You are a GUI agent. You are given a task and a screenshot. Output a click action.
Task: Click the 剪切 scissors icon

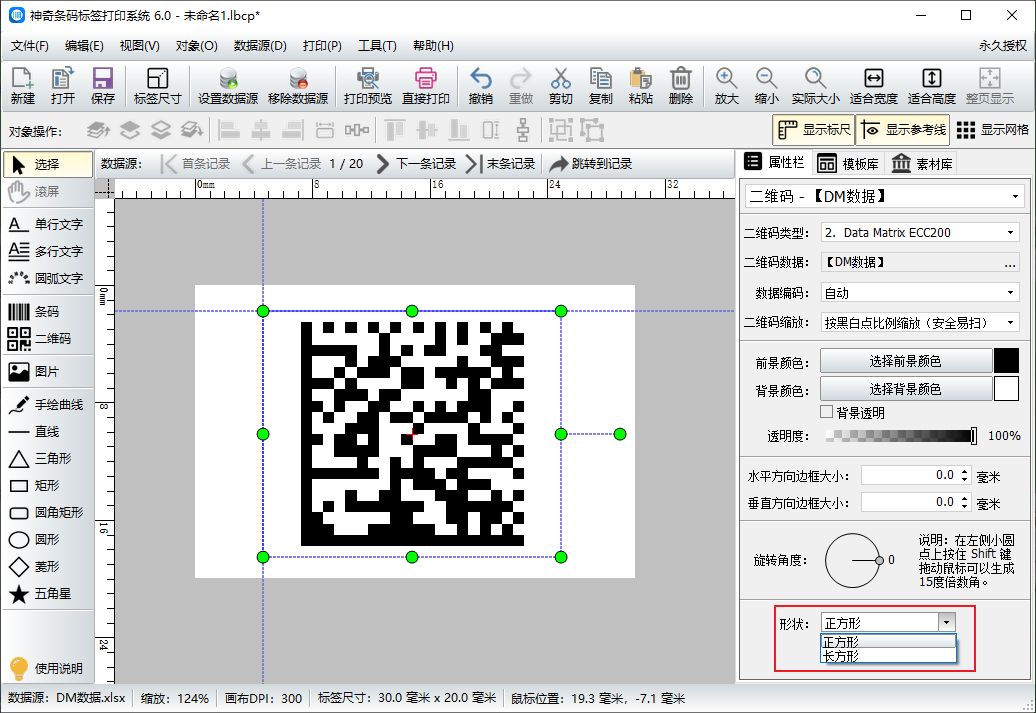tap(560, 86)
